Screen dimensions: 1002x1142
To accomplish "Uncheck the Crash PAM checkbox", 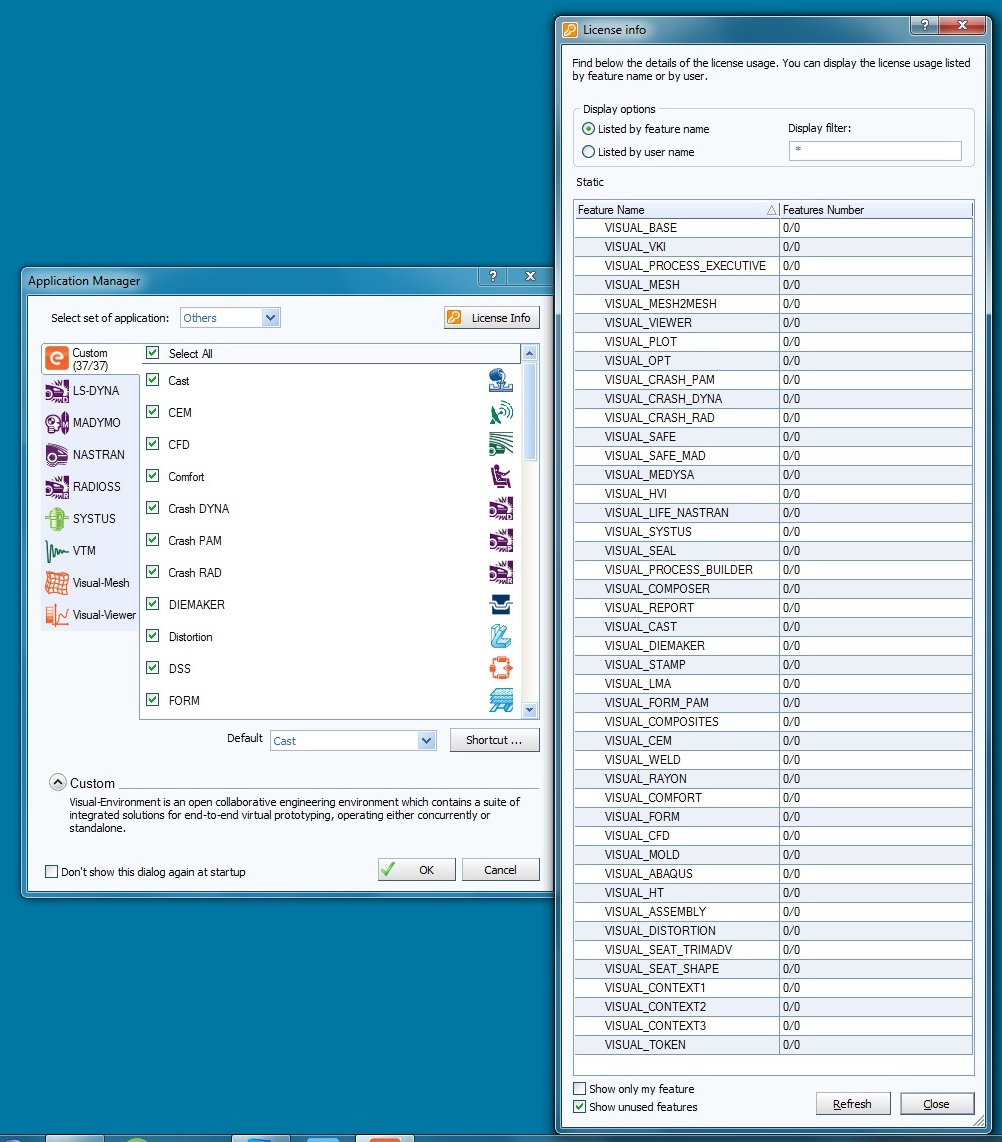I will 152,540.
